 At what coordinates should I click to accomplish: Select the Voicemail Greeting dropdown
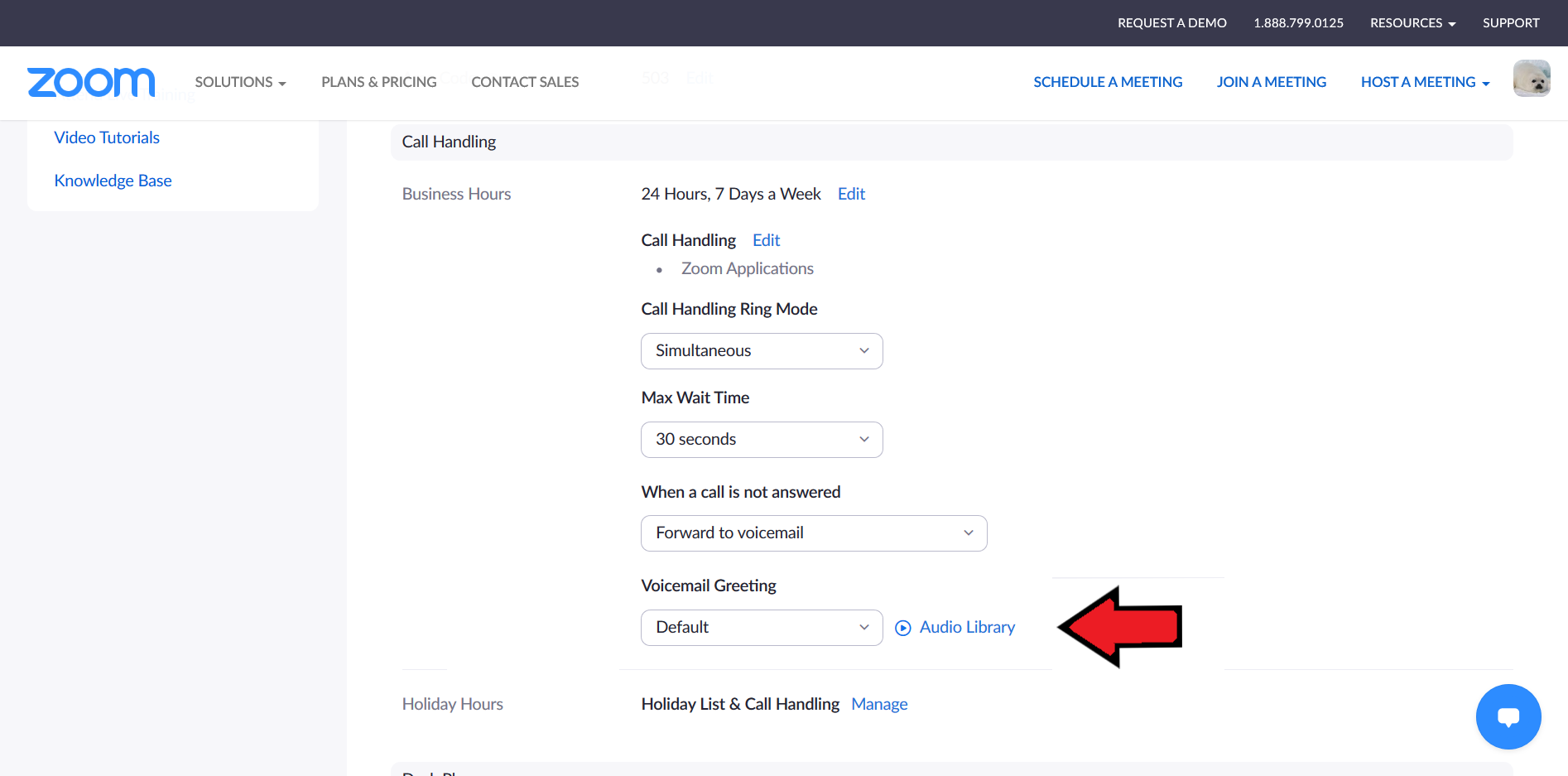coord(761,628)
